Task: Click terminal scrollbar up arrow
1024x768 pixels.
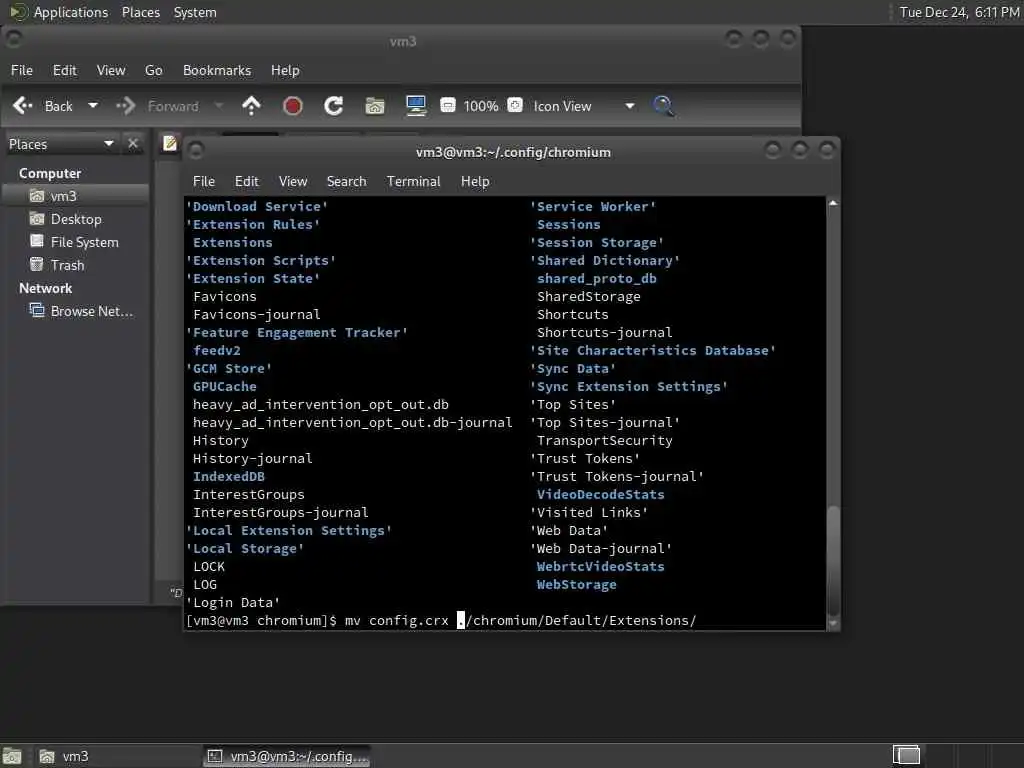Action: [x=833, y=203]
